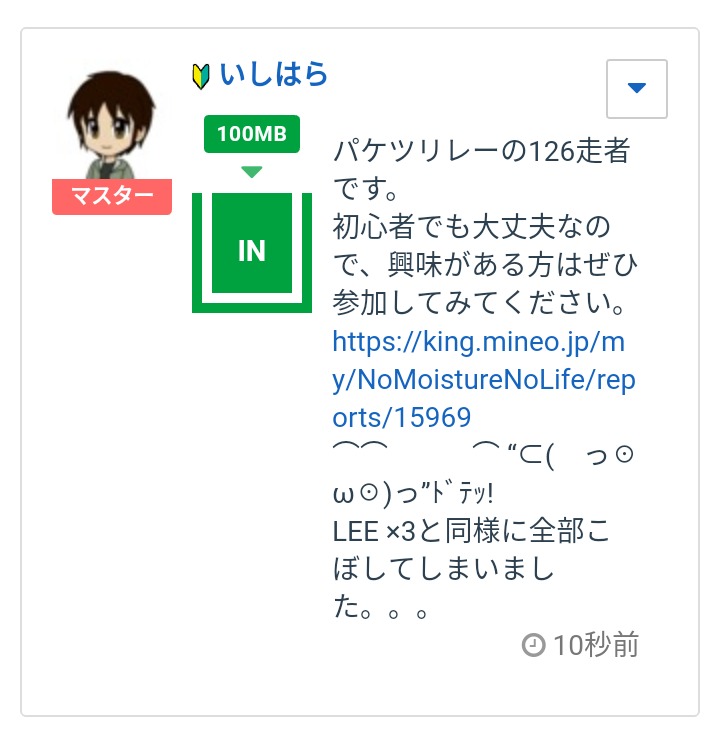Click the clock icon beside the timestamp
The width and height of the screenshot is (720, 736).
534,645
